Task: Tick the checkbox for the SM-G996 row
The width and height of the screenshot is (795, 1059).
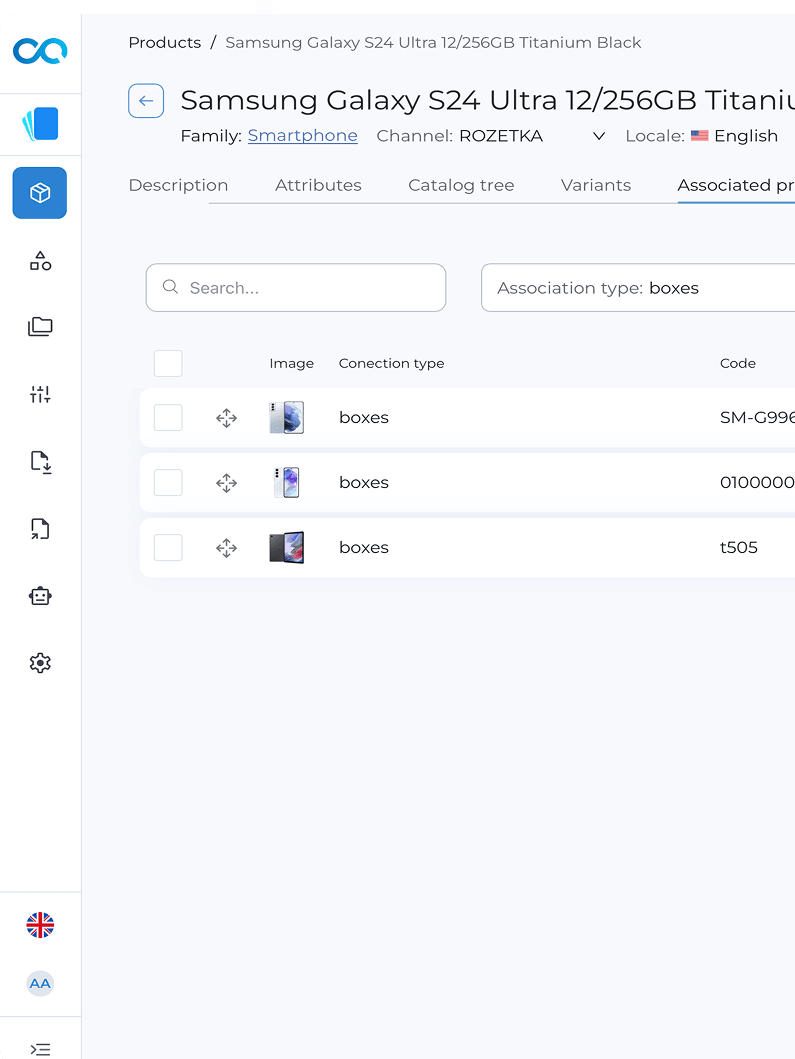Action: point(168,417)
